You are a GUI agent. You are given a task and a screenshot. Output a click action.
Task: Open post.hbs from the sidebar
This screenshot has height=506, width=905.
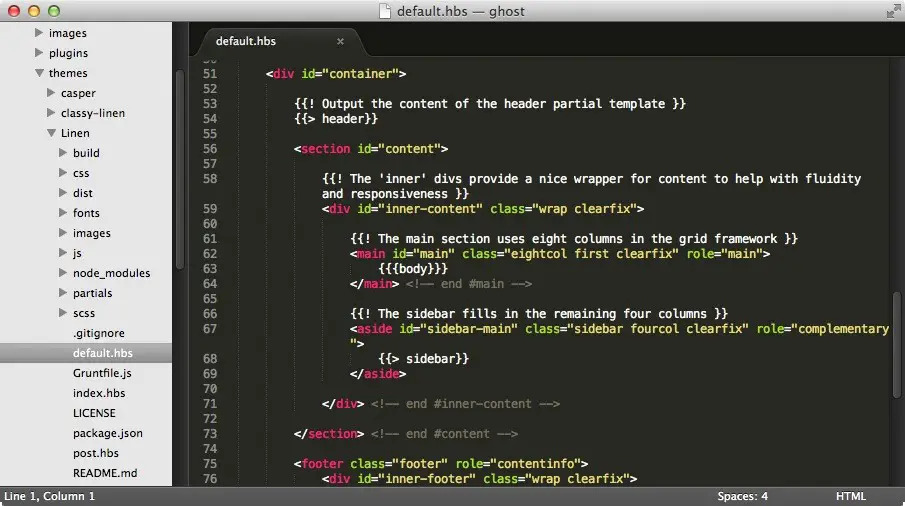coord(95,453)
